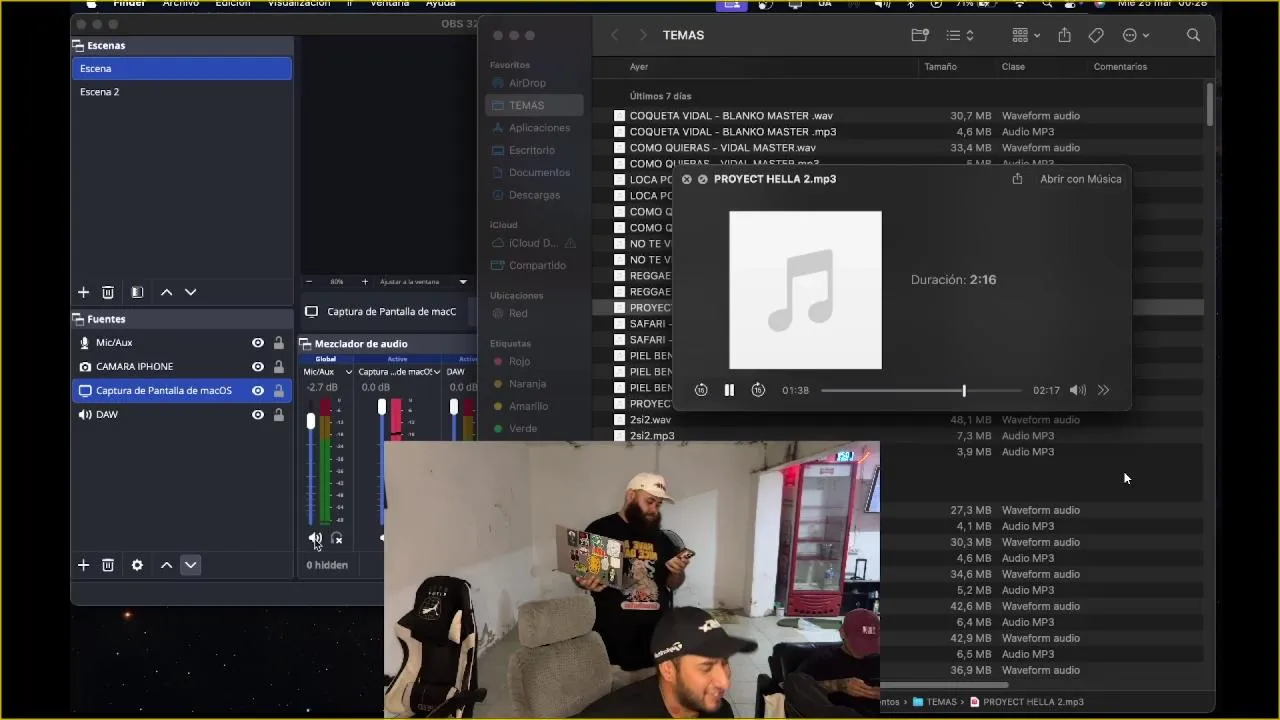Open Mic/Aux mixer channel dropdown
Screen dimensions: 1280x720
pyautogui.click(x=348, y=372)
